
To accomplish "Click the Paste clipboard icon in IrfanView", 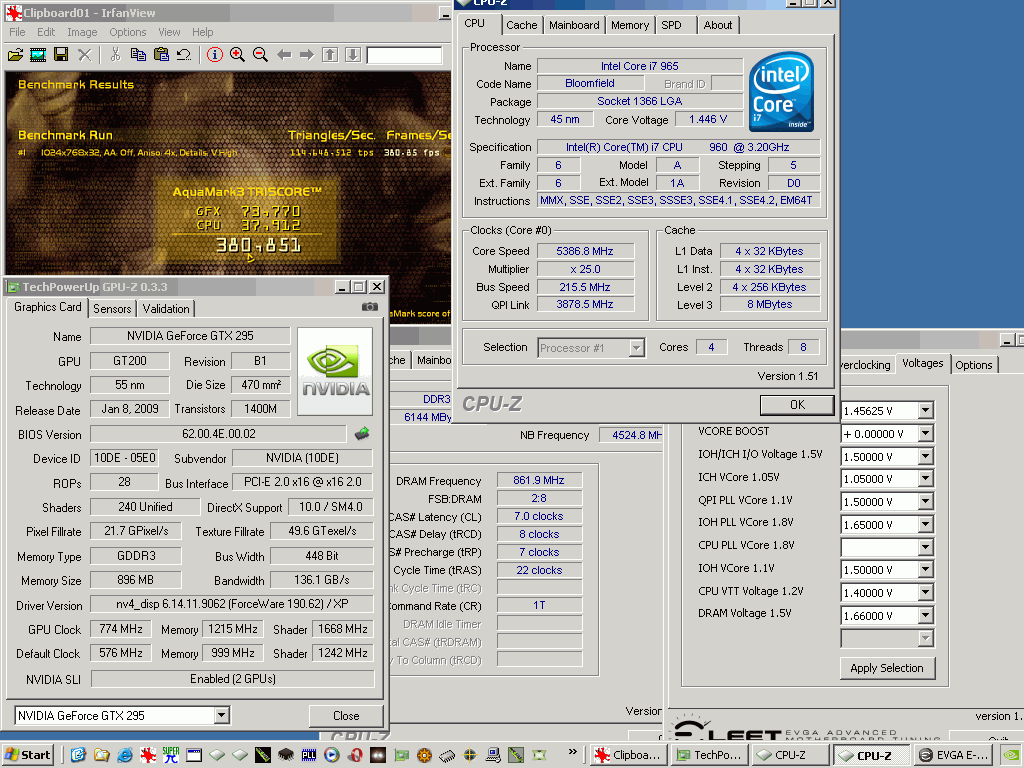I will [161, 55].
